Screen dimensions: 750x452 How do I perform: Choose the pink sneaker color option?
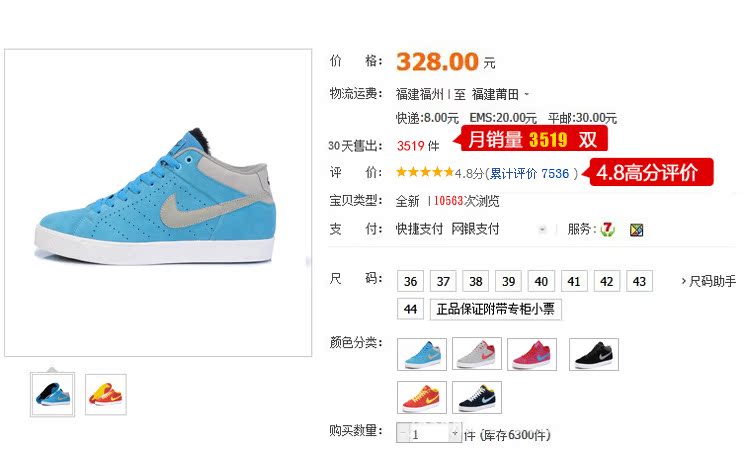(x=532, y=354)
